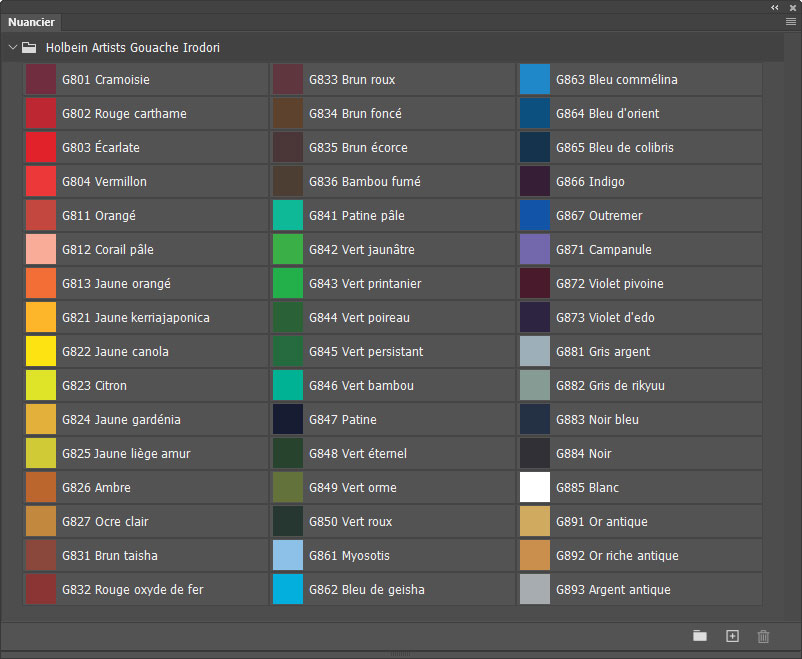
Task: Click the Holbein Artists Gouache folder icon
Action: [29, 47]
